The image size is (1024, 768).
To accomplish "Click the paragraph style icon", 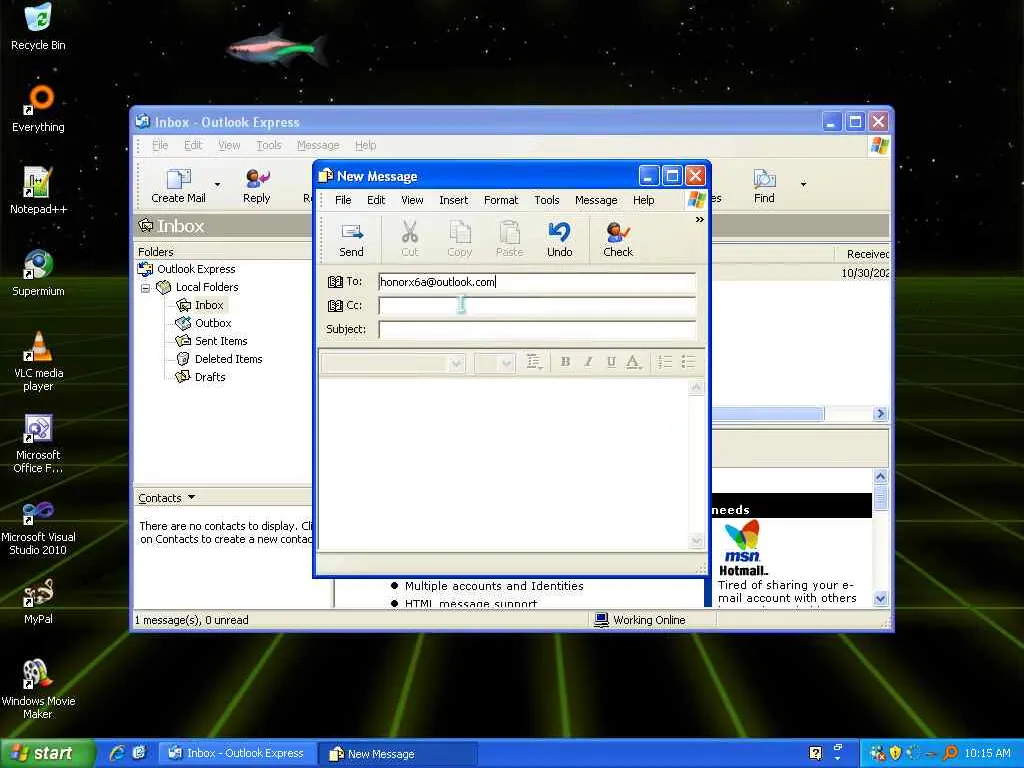I will tap(534, 362).
